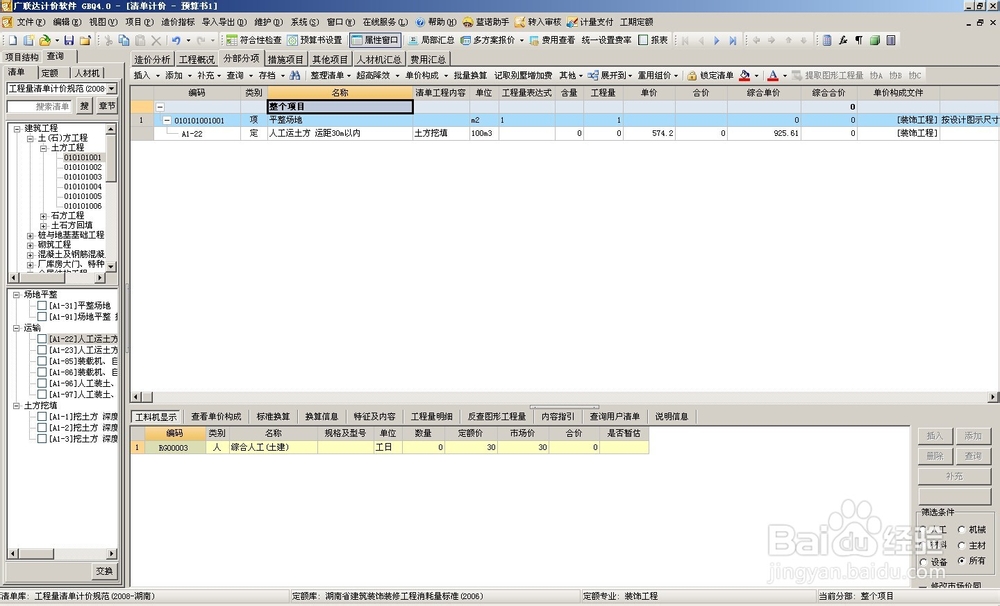Check the [A1-85]装载机 checkbox
Screen dimensions: 1000x606
42,361
